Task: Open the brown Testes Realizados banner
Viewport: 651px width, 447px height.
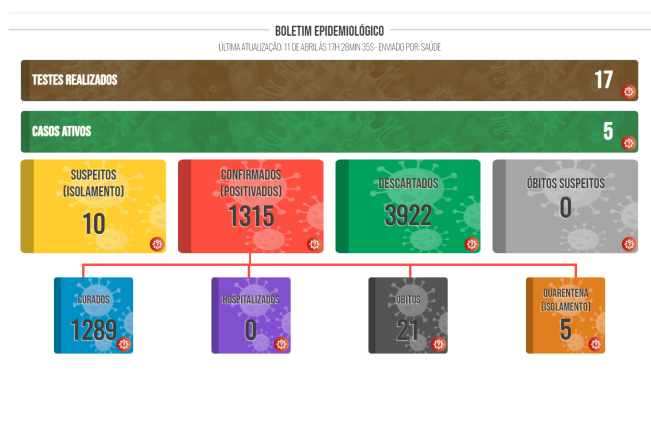Action: pyautogui.click(x=300, y=80)
